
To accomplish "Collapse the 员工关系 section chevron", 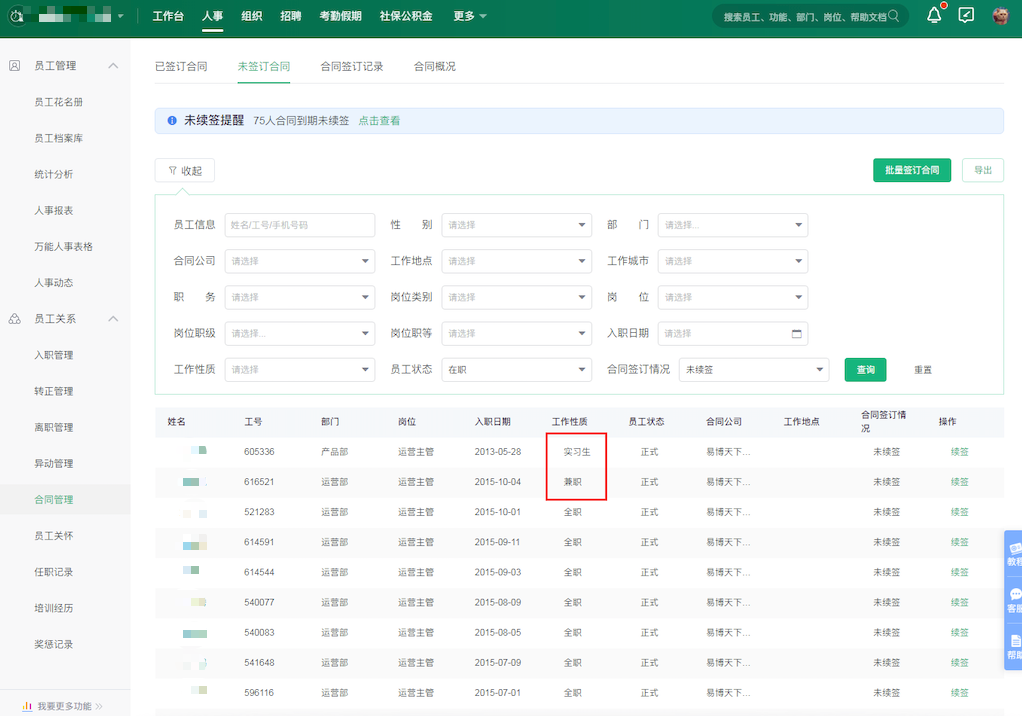I will click(113, 319).
